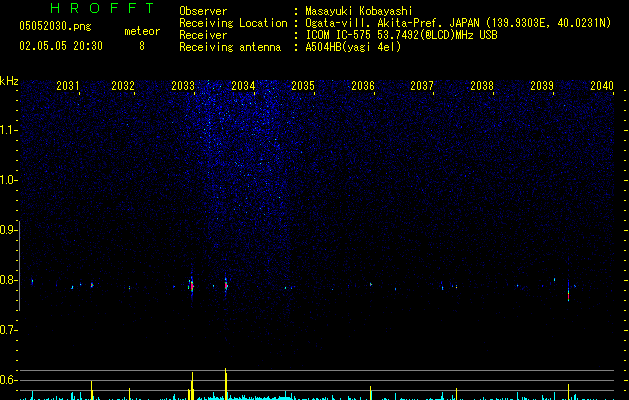The image size is (629, 400).
Task: Click the 2031 time marker
Action: coord(68,86)
